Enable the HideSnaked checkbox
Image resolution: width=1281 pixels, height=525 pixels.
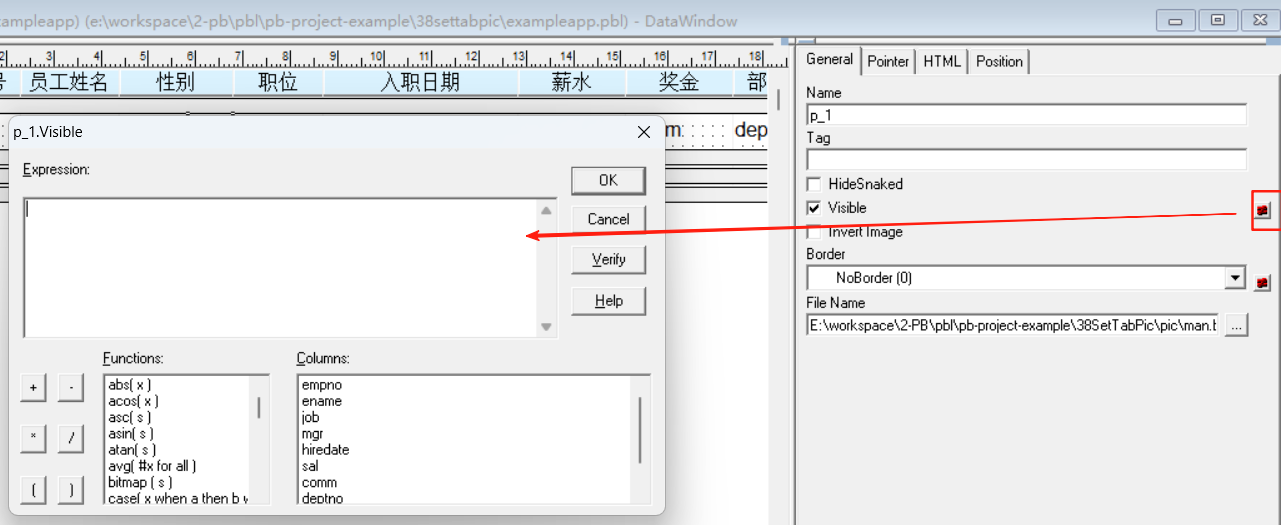click(x=814, y=184)
